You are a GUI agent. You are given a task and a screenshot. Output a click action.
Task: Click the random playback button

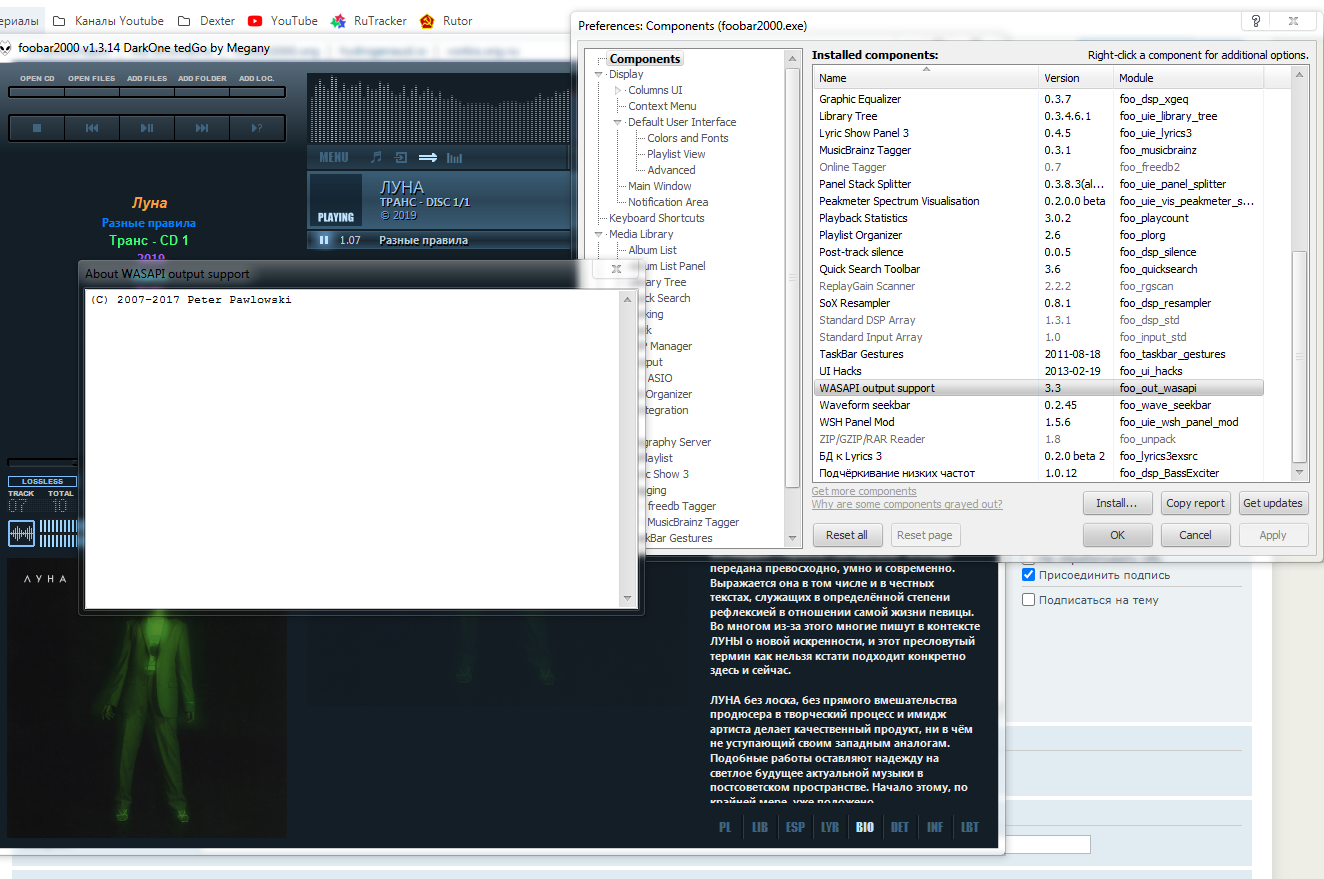[x=257, y=128]
